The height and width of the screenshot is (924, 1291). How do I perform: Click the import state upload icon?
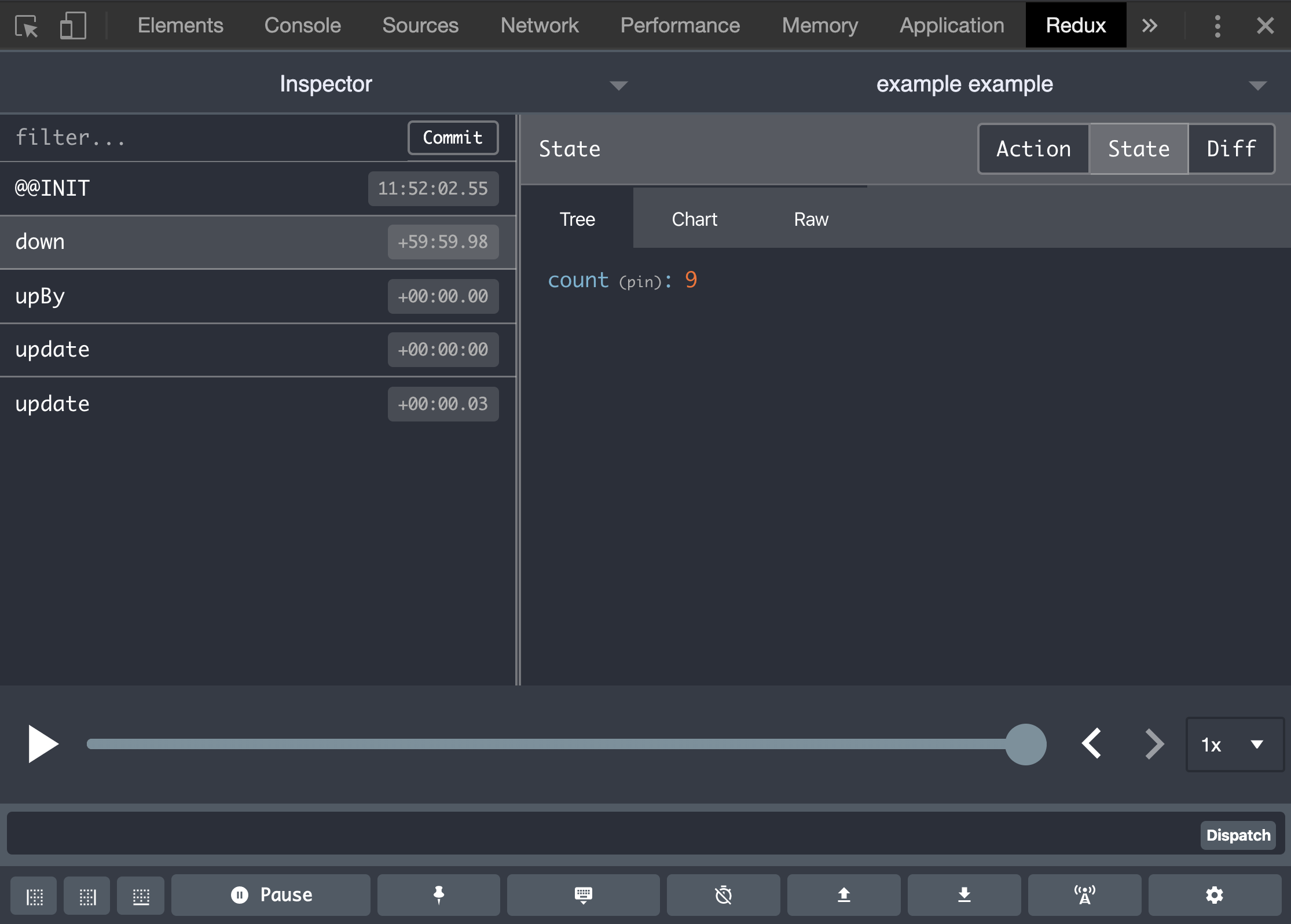point(843,895)
